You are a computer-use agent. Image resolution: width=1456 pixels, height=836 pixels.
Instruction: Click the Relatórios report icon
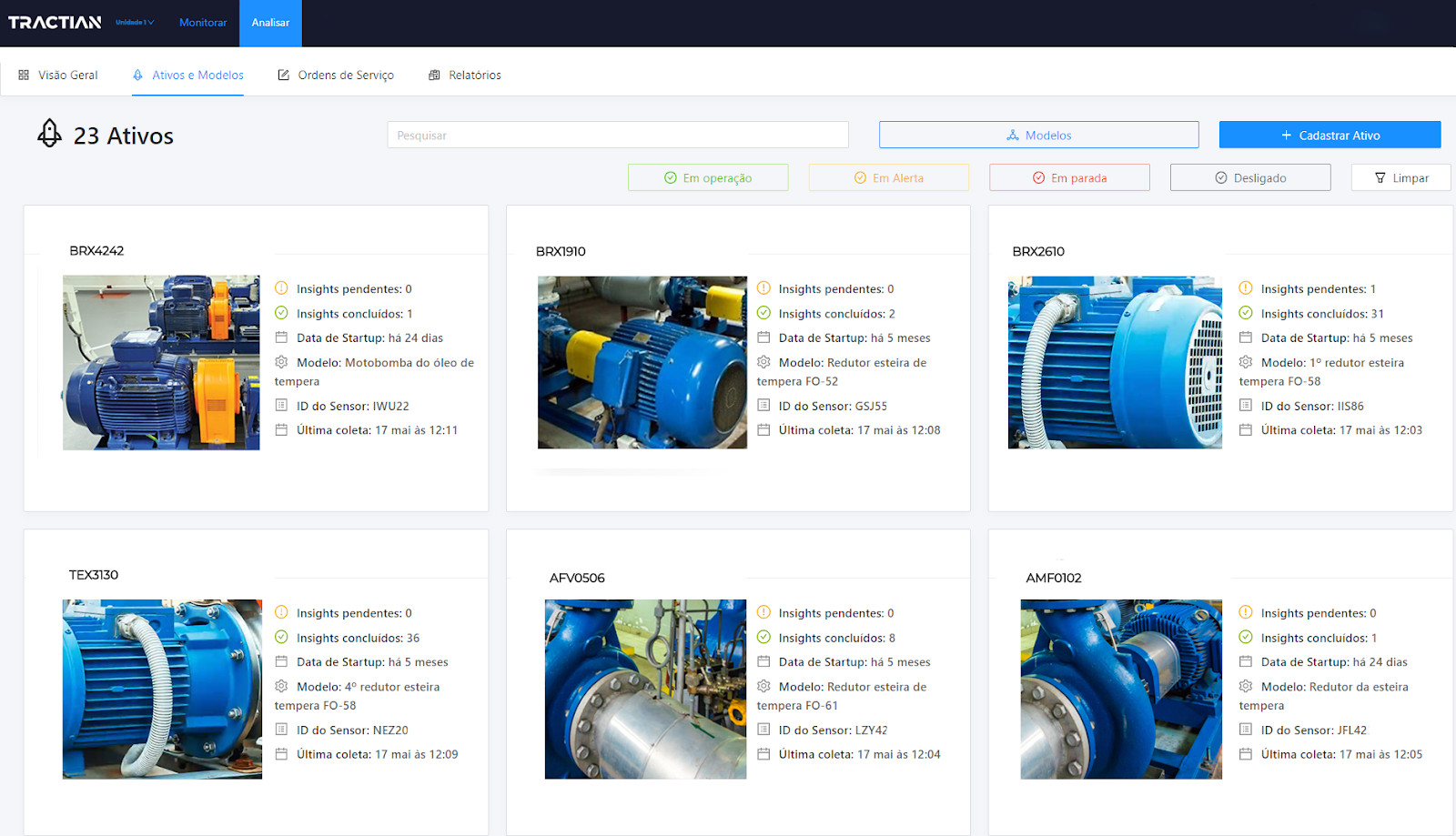[x=434, y=76]
